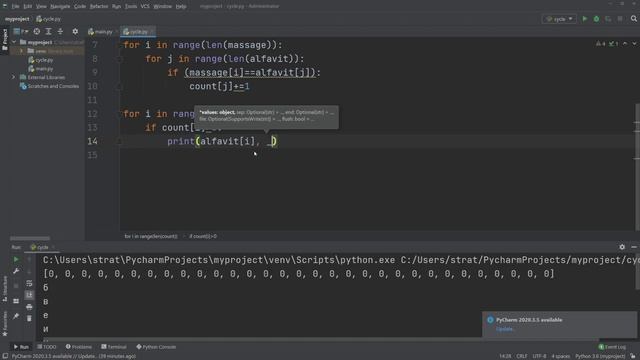
Task: Open the VCS menu
Action: (145, 6)
